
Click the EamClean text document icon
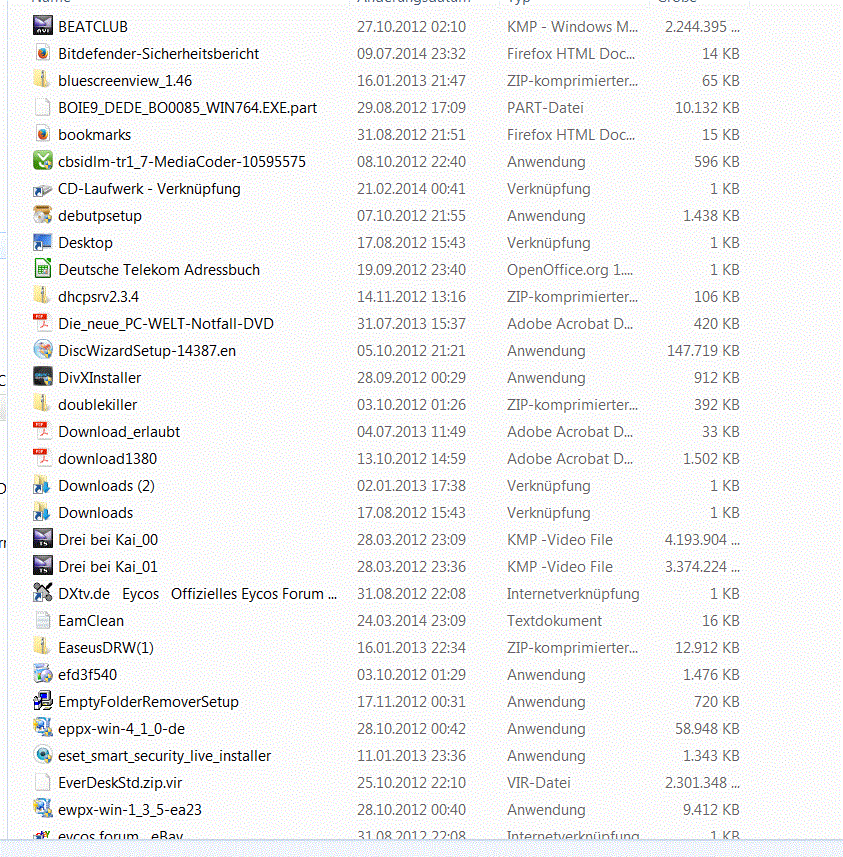43,620
